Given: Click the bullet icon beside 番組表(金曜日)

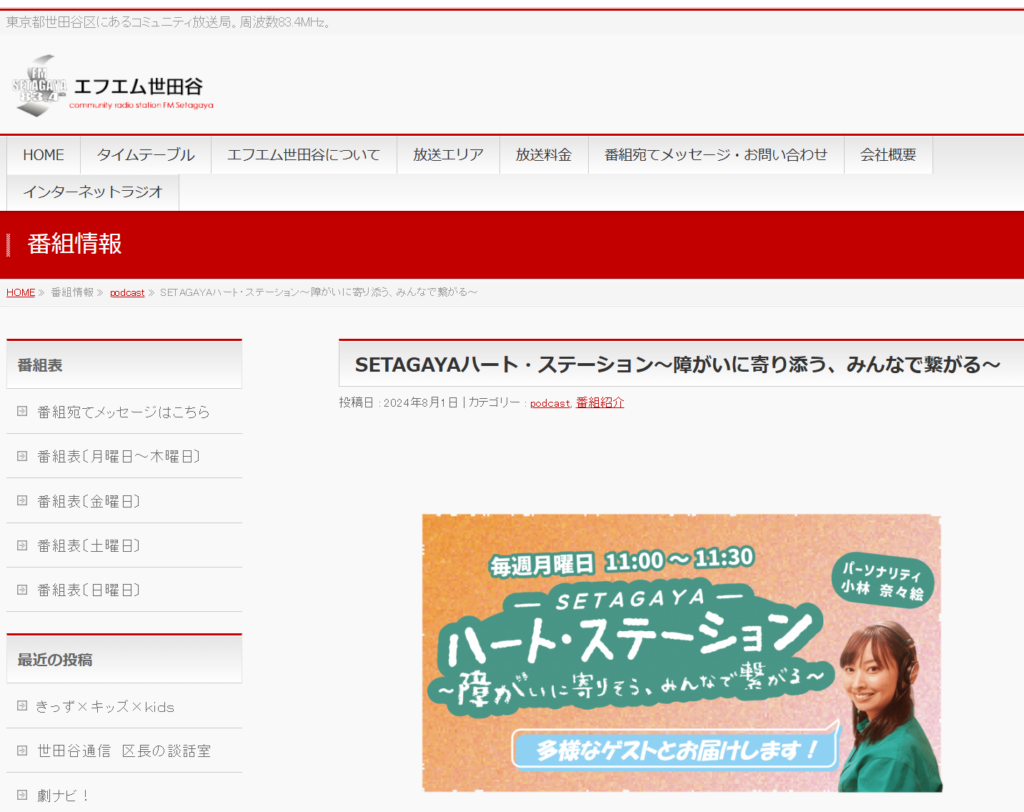Looking at the screenshot, I should point(22,501).
